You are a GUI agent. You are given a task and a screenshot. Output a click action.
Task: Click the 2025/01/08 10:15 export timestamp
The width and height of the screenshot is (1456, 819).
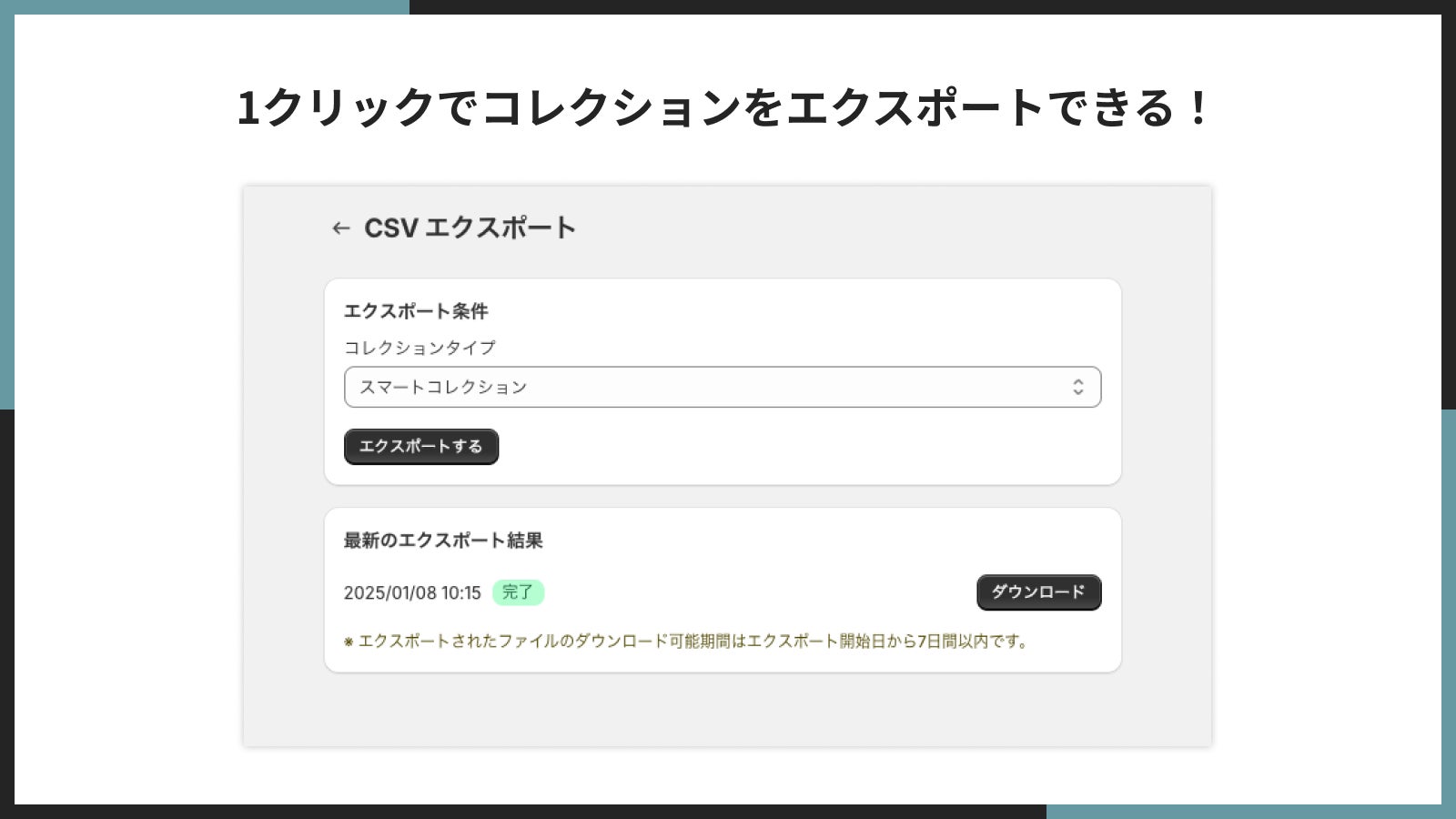412,593
